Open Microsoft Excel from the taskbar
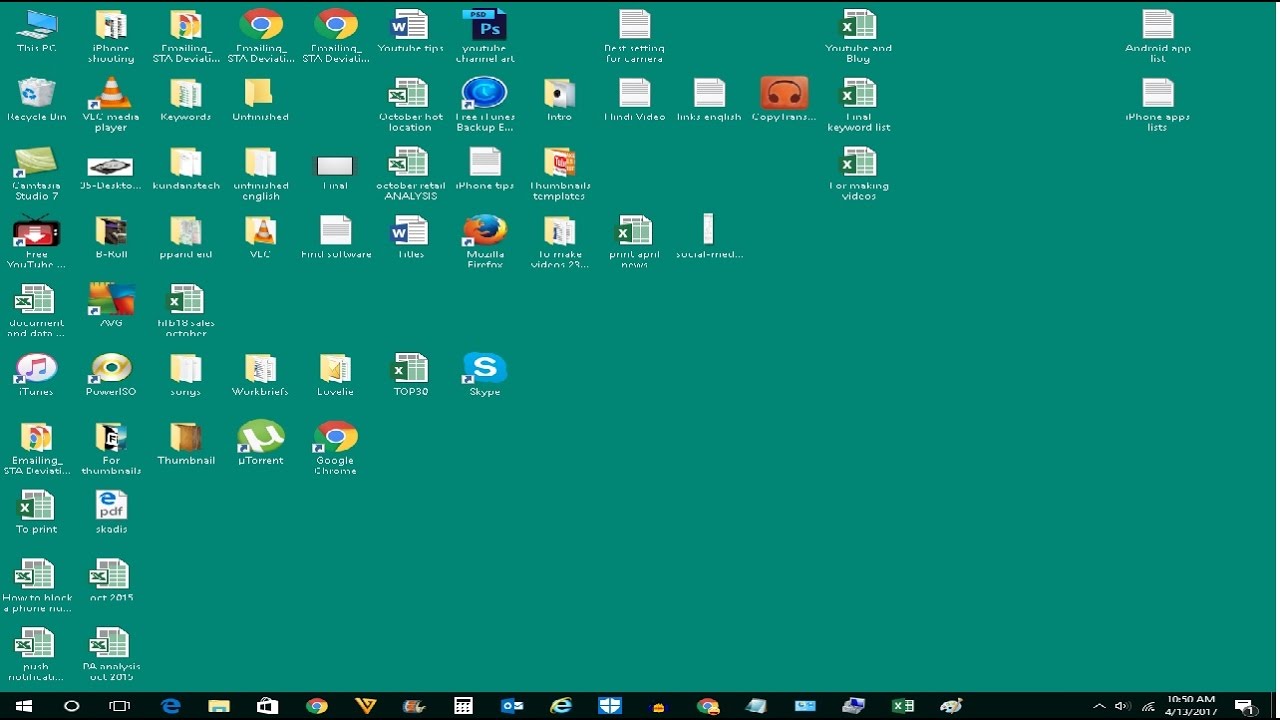1280x720 pixels. coord(903,706)
